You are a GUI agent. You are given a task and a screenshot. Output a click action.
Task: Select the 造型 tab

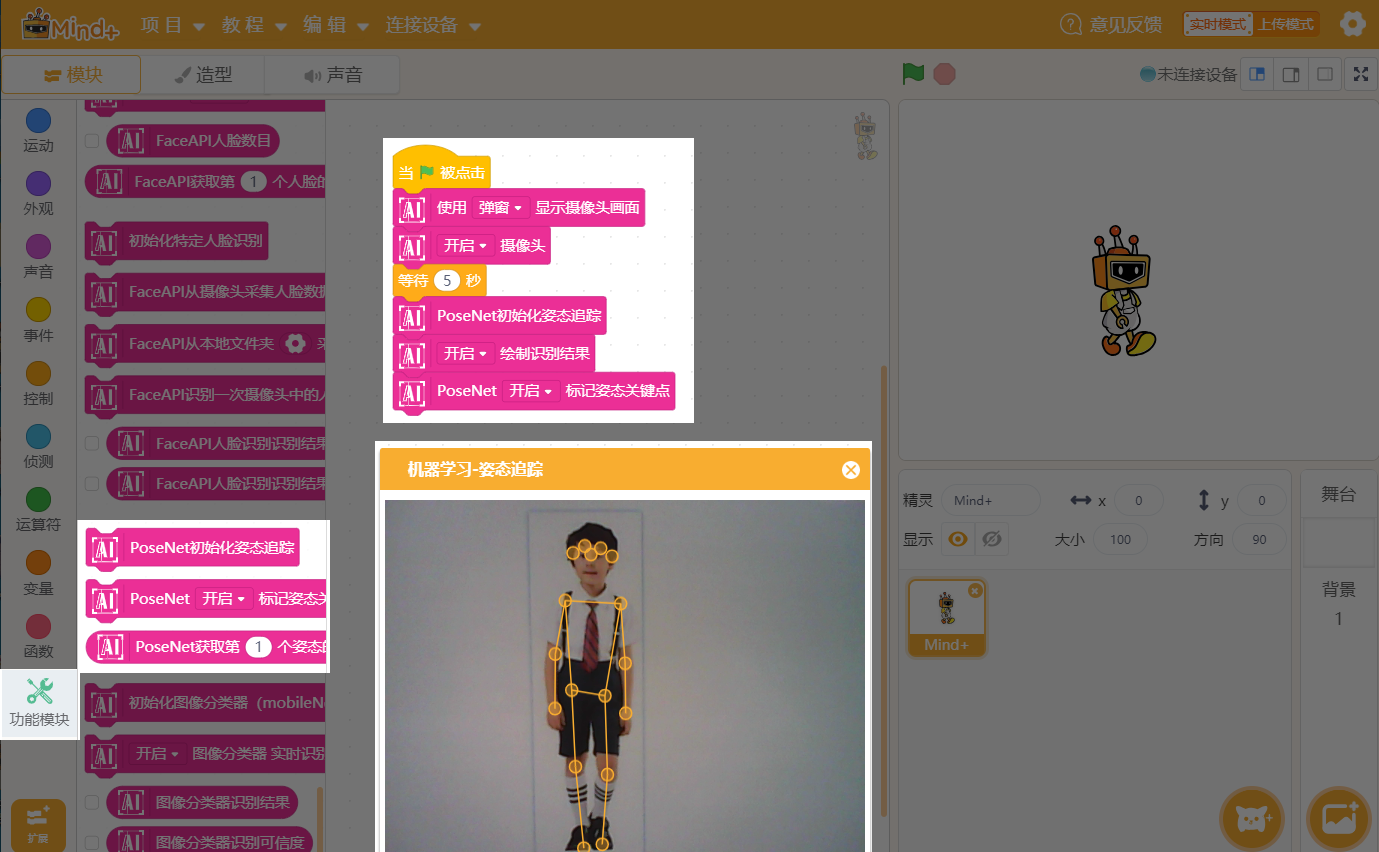pos(203,75)
